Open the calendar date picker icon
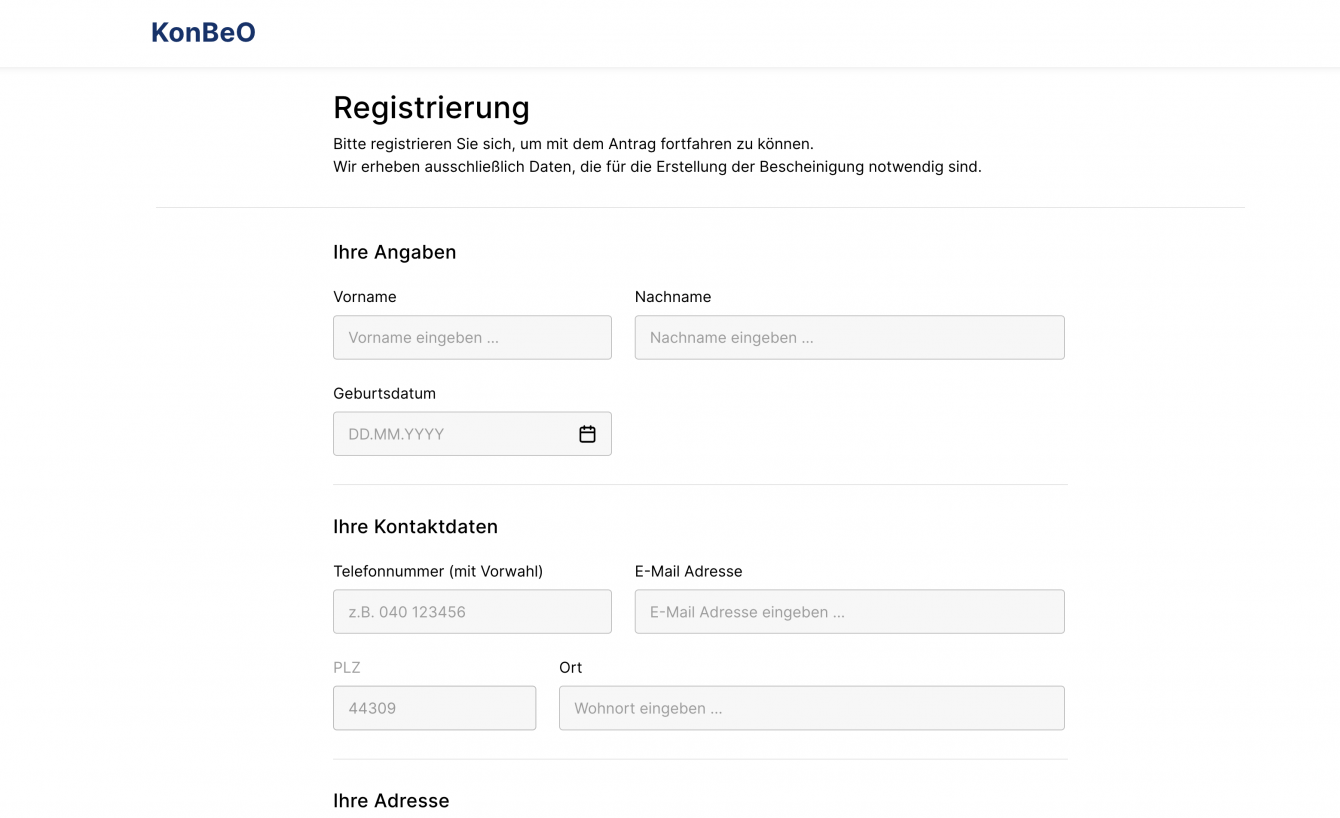 (x=587, y=434)
